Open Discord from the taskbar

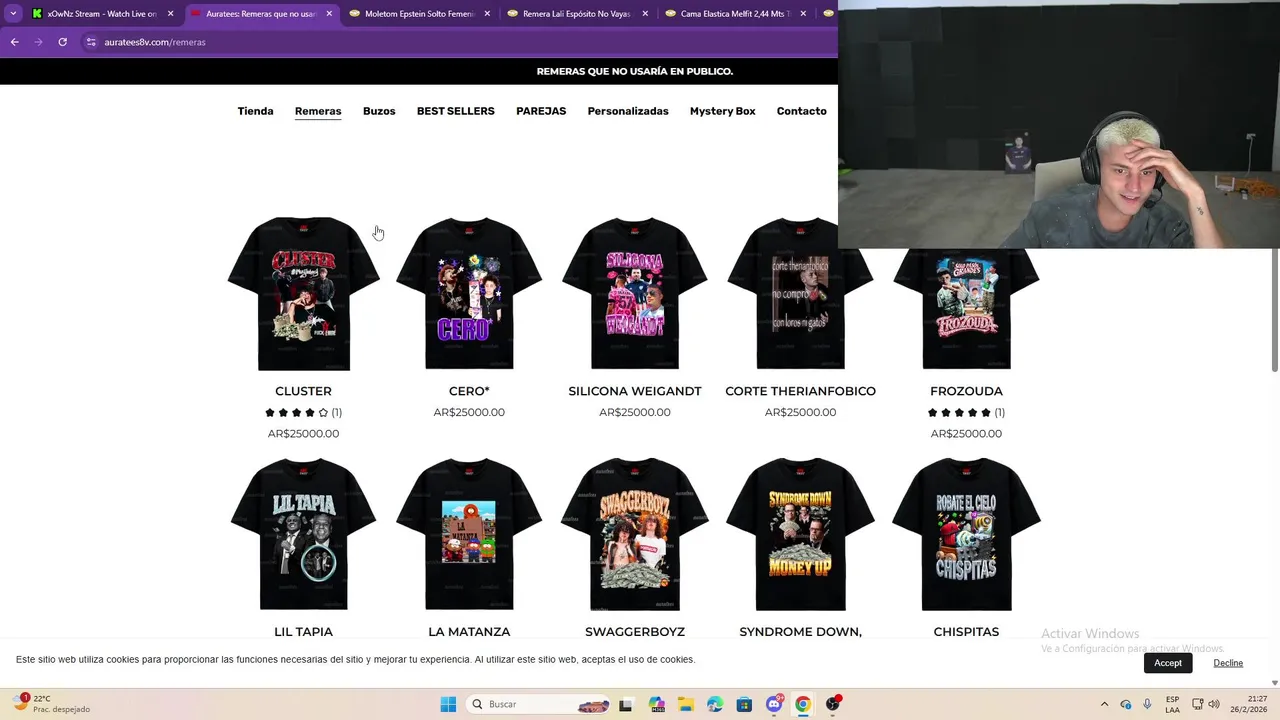774,704
